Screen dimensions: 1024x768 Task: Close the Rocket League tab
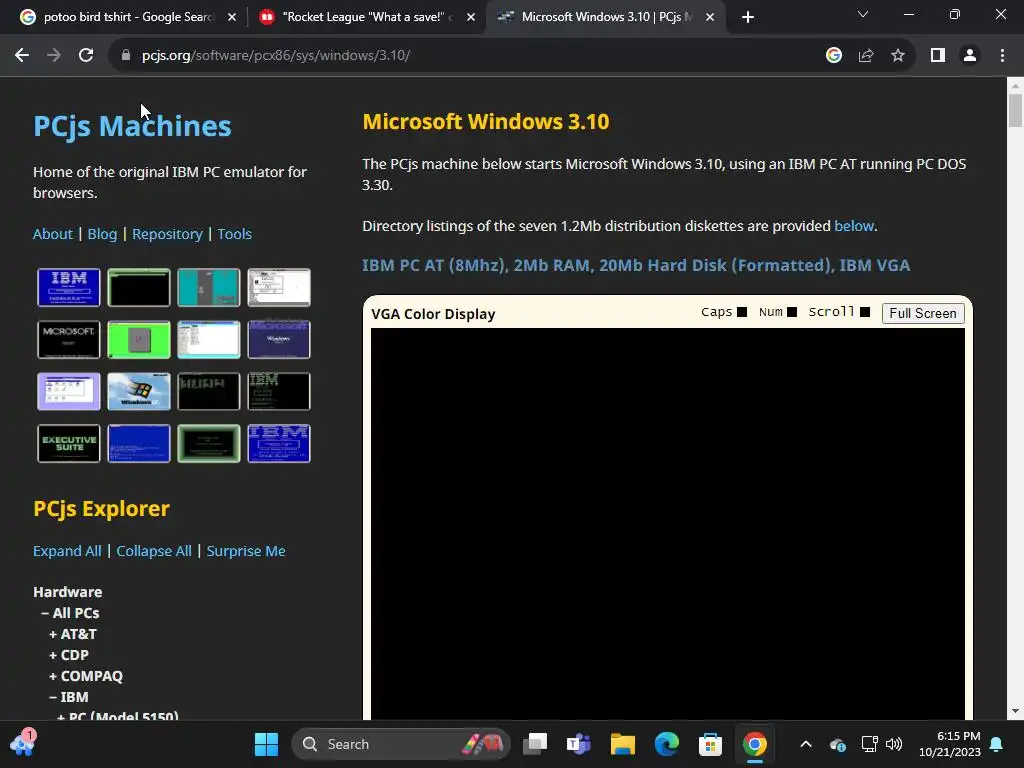pos(471,17)
